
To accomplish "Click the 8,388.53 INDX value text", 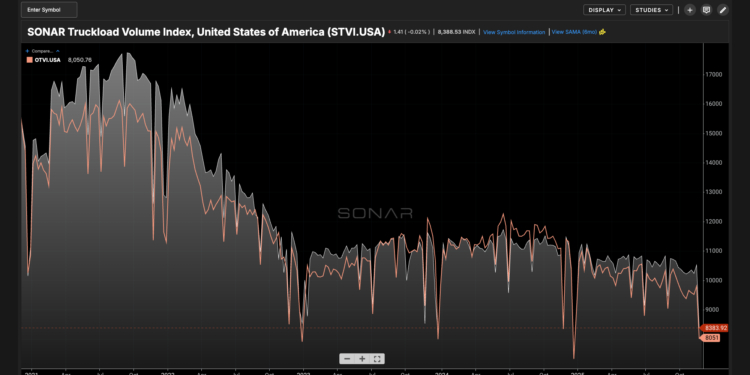I will click(456, 32).
